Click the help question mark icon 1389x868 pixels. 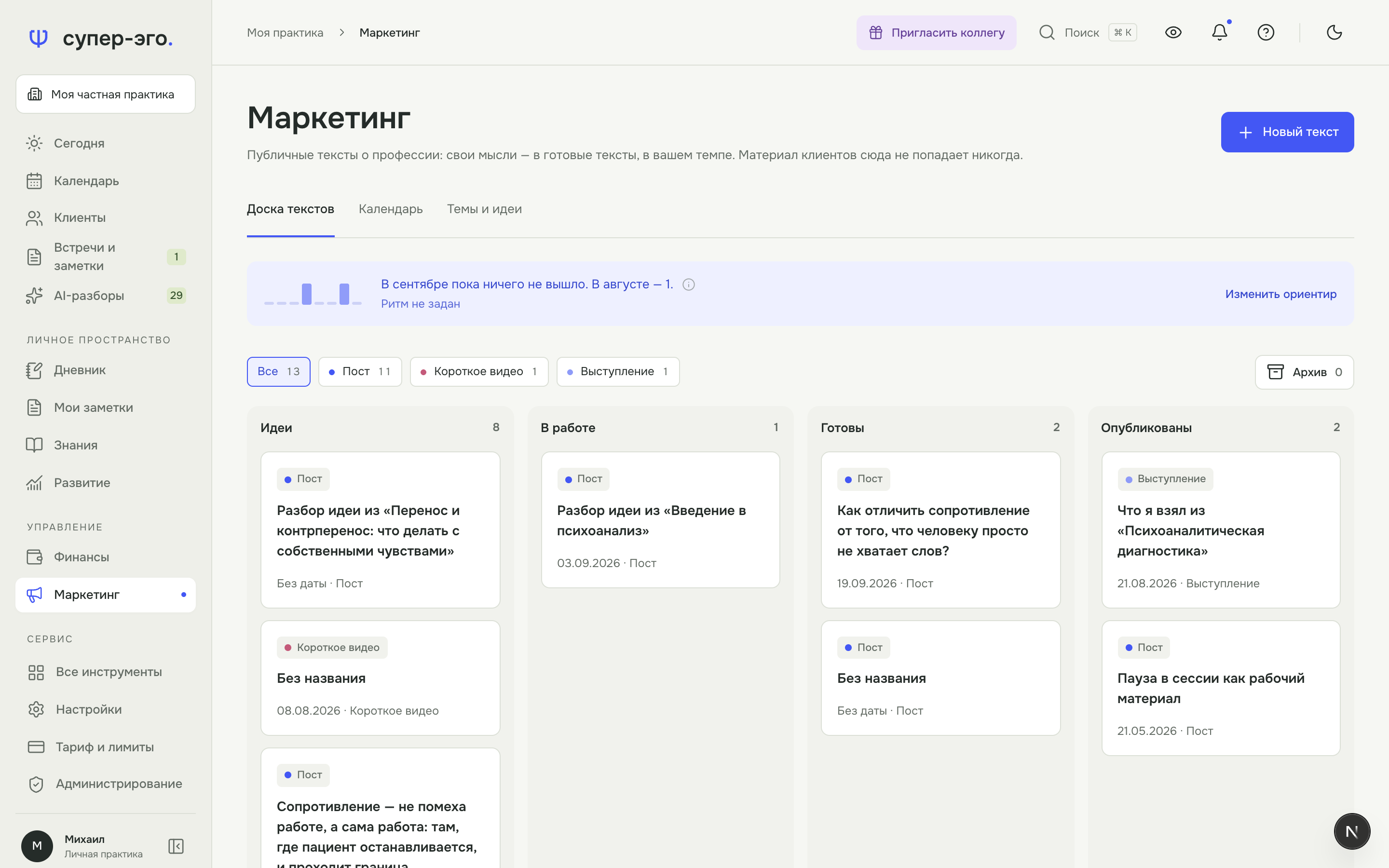[1266, 32]
